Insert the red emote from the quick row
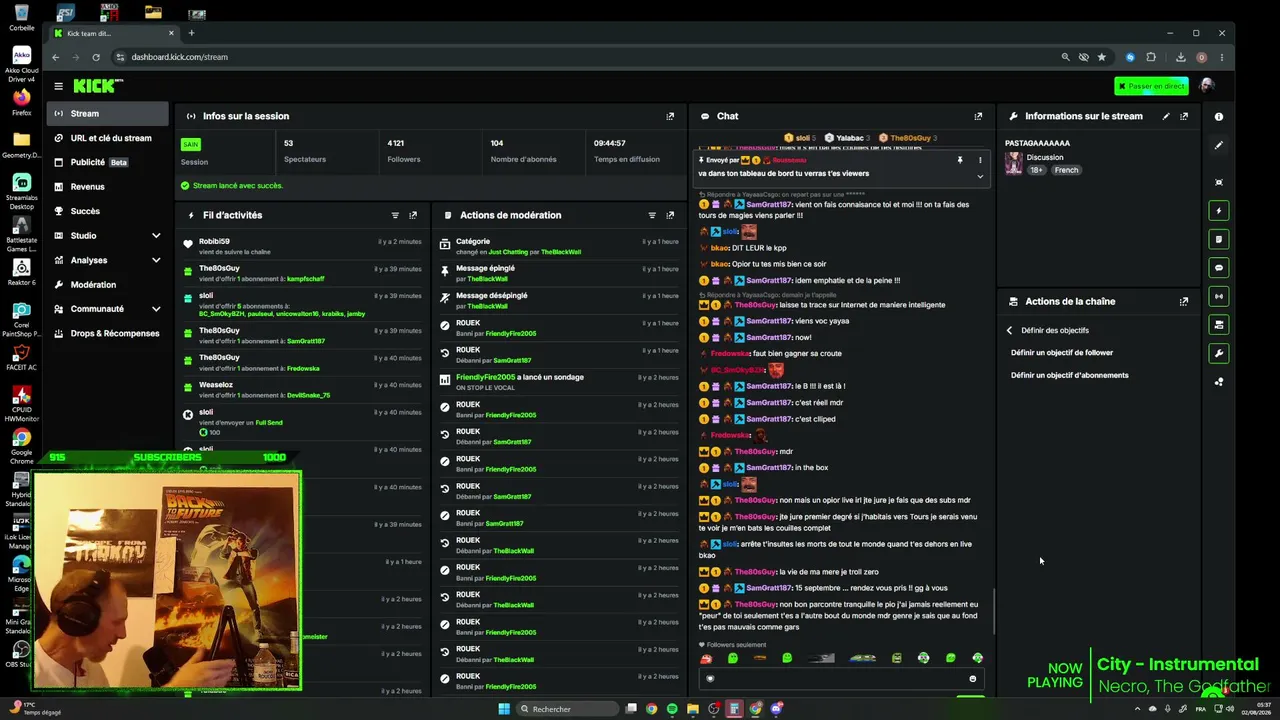This screenshot has width=1280, height=720. point(706,658)
